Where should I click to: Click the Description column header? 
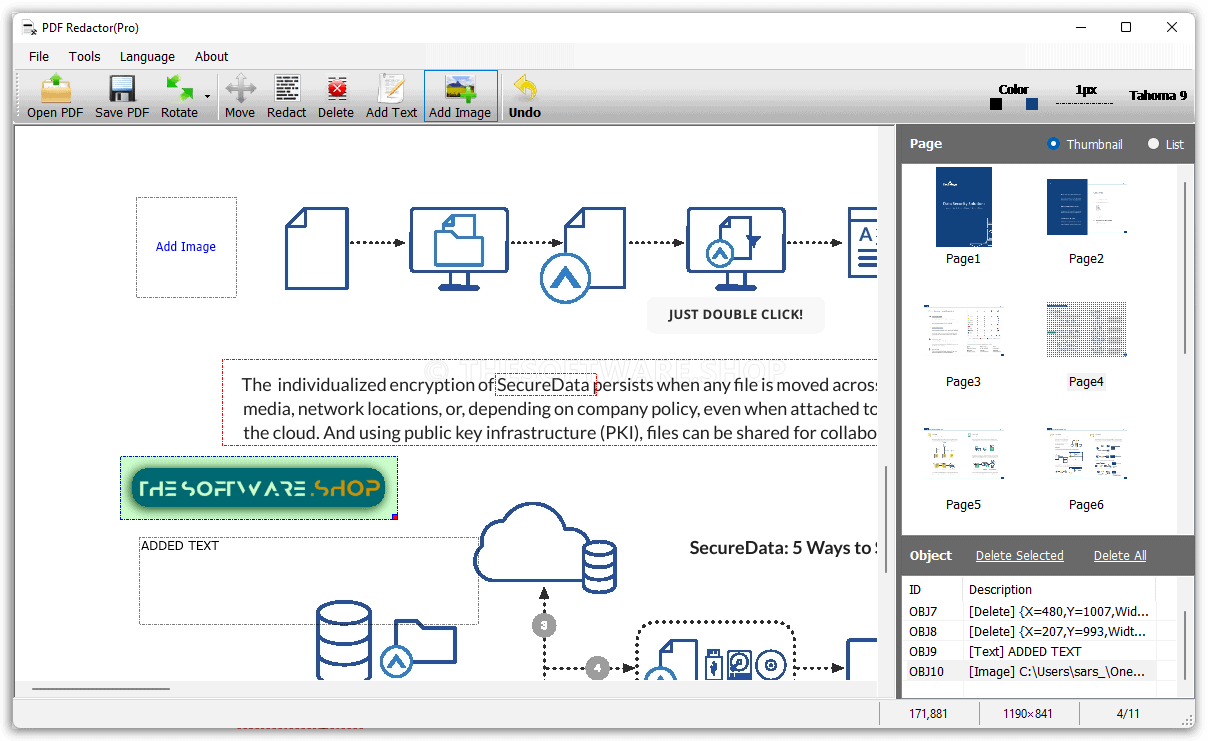click(x=1059, y=589)
